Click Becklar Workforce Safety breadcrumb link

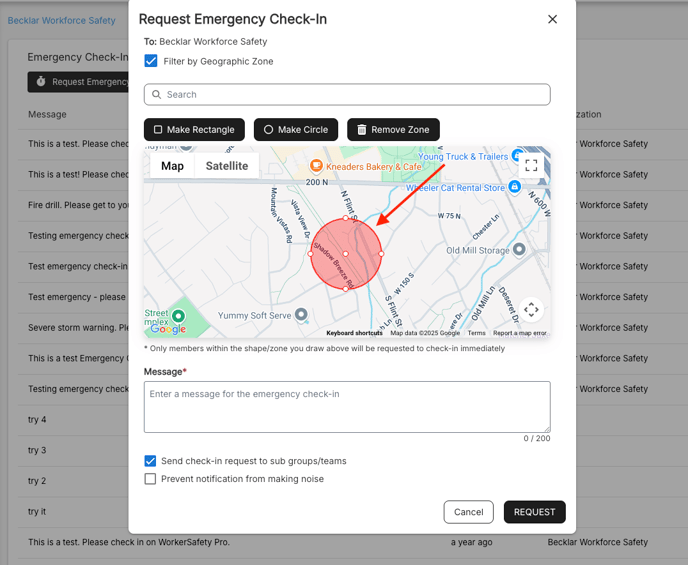pos(61,20)
